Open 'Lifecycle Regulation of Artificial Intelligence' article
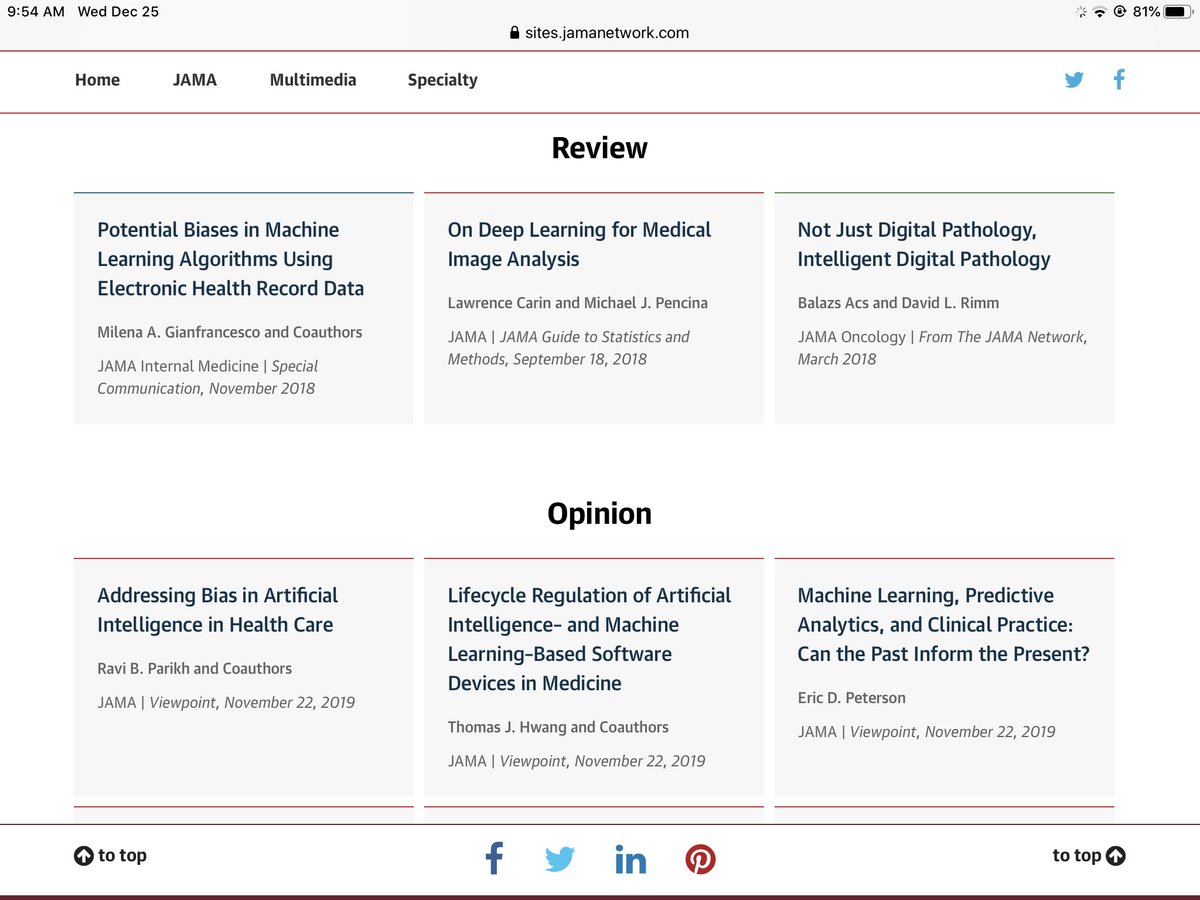Screen dimensions: 1200x900 [589, 639]
